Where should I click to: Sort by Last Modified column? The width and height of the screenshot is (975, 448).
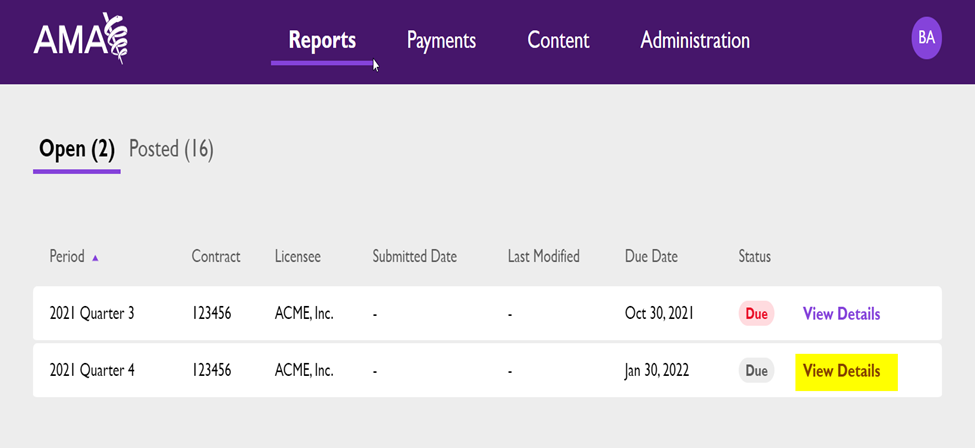(x=543, y=256)
